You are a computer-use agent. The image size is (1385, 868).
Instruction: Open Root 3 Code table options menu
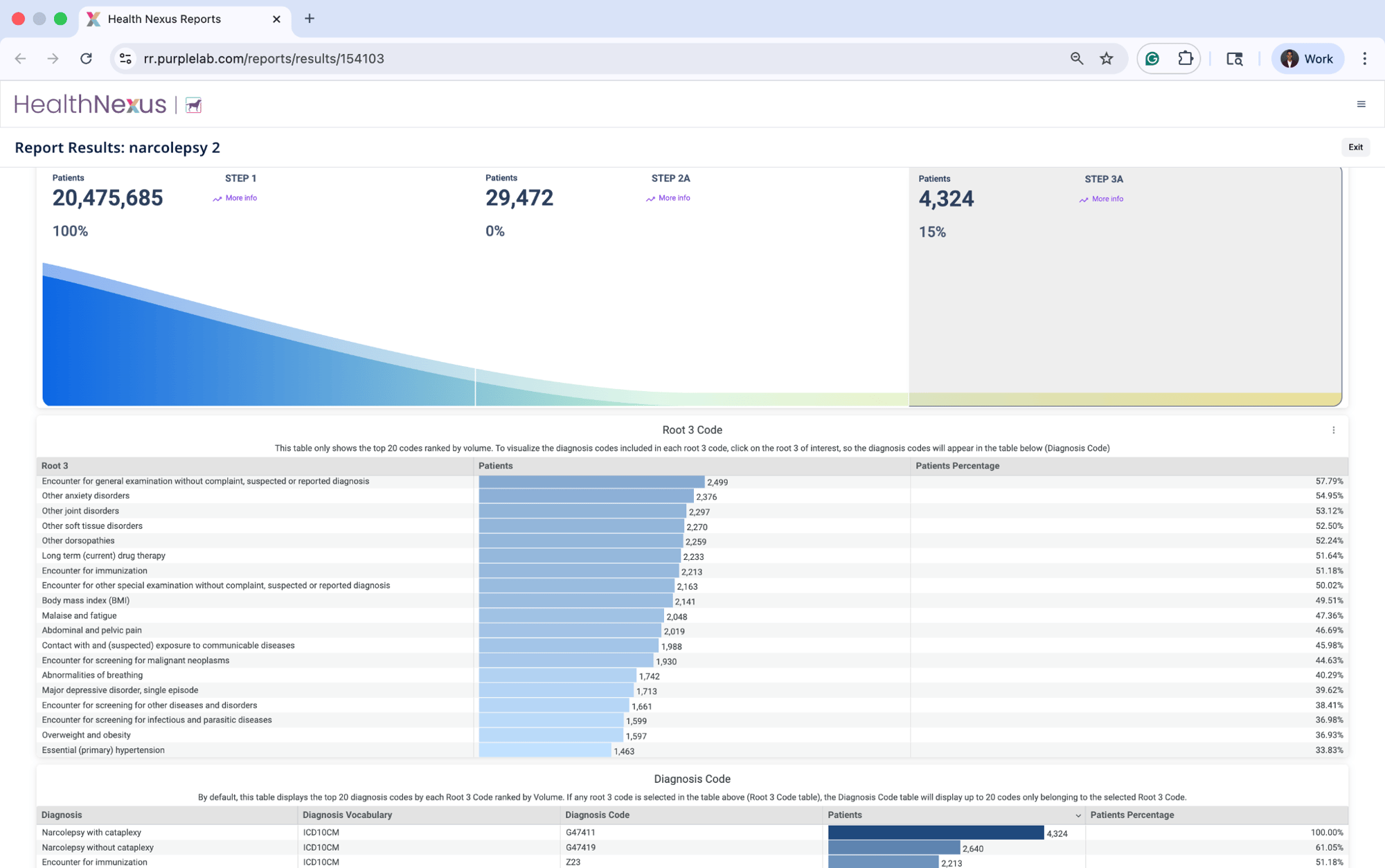click(1333, 430)
